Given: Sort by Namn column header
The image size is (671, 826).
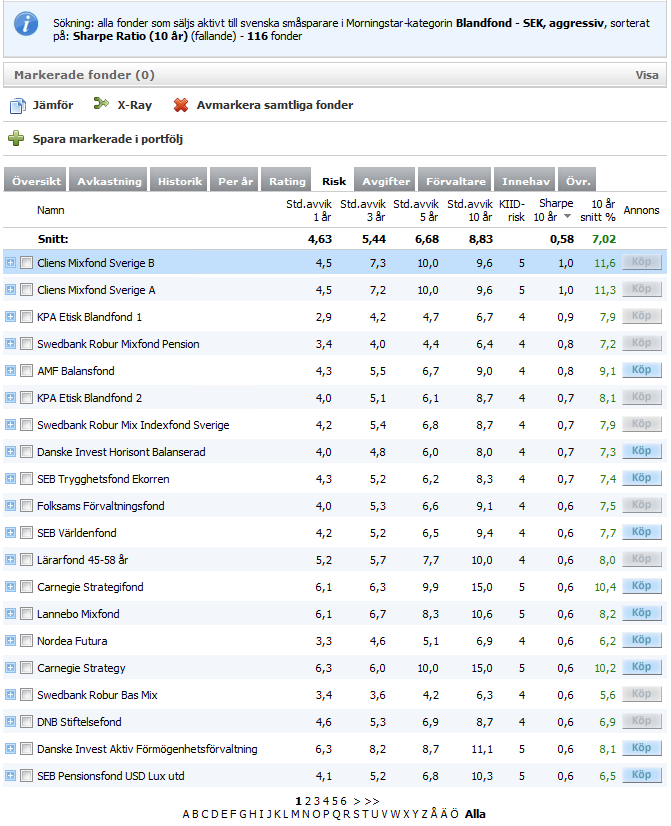Looking at the screenshot, I should (51, 210).
